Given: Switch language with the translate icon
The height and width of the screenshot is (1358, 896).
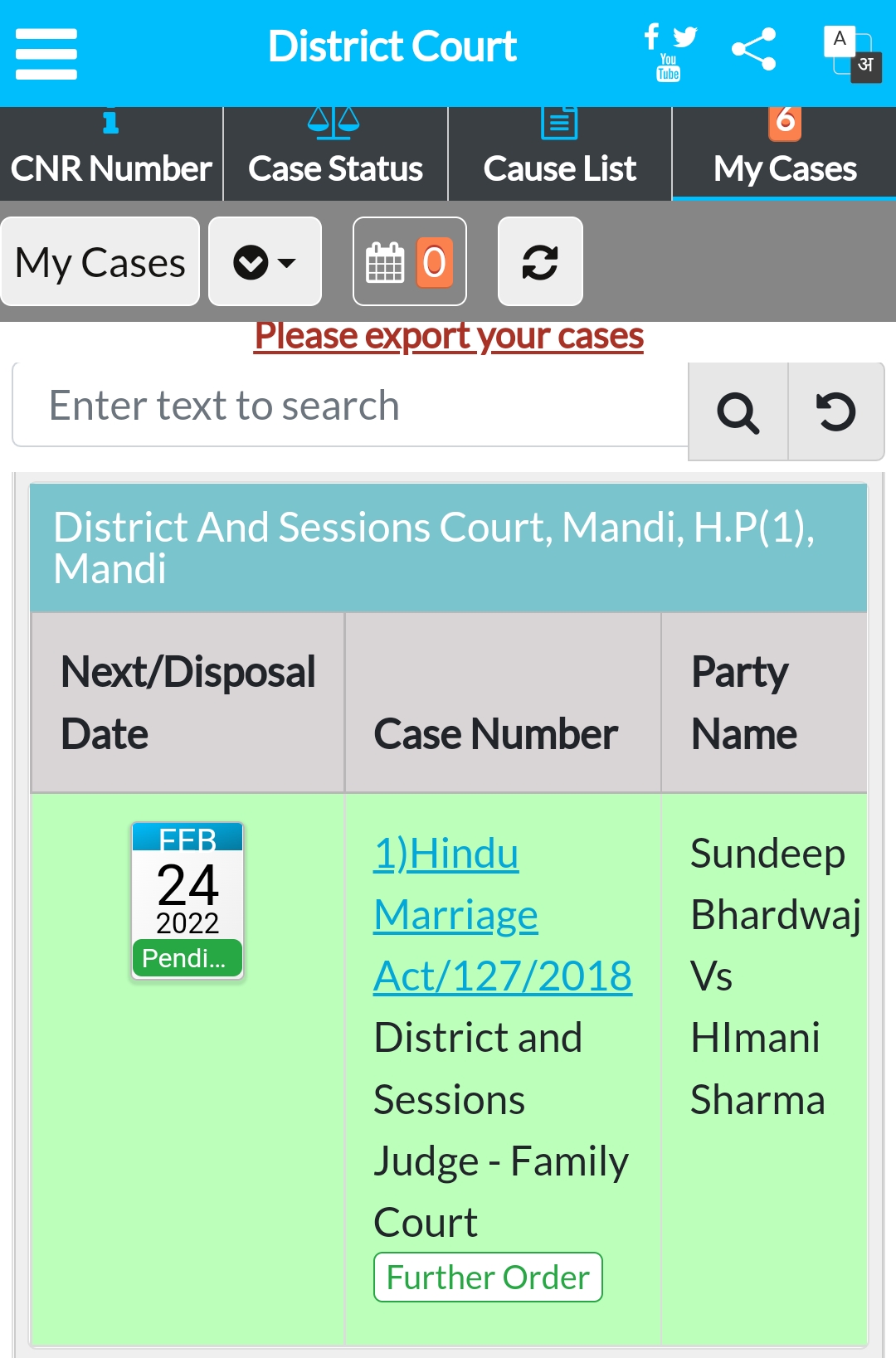Looking at the screenshot, I should coord(853,54).
